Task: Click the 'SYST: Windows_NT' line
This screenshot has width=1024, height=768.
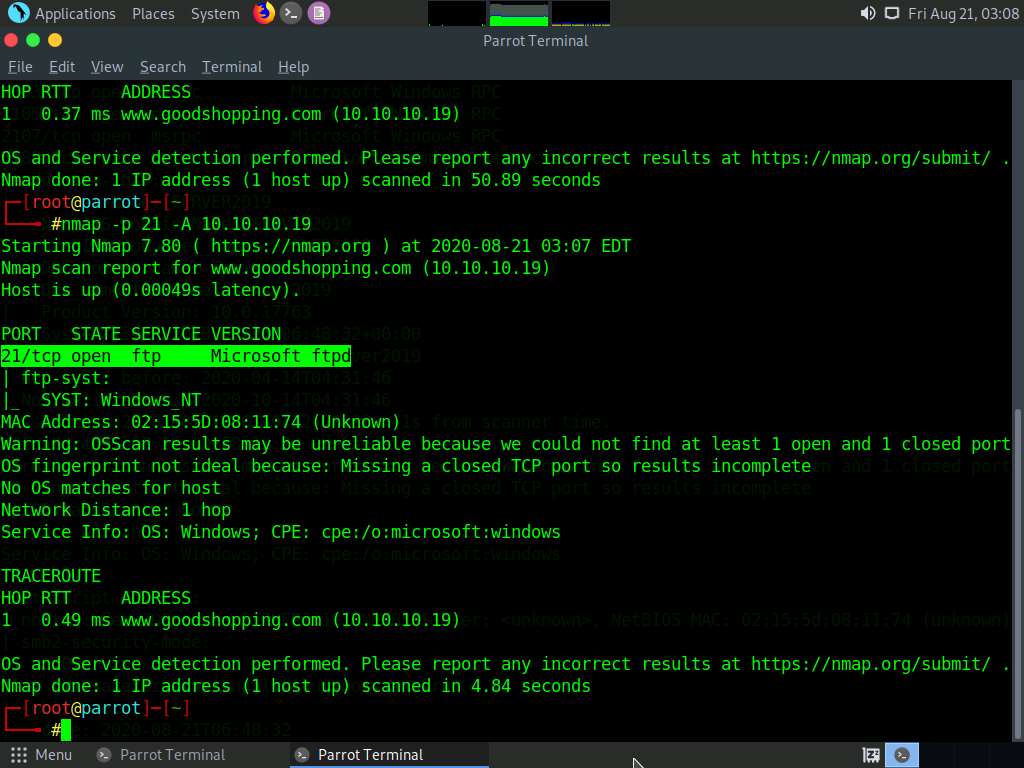Action: click(x=121, y=400)
